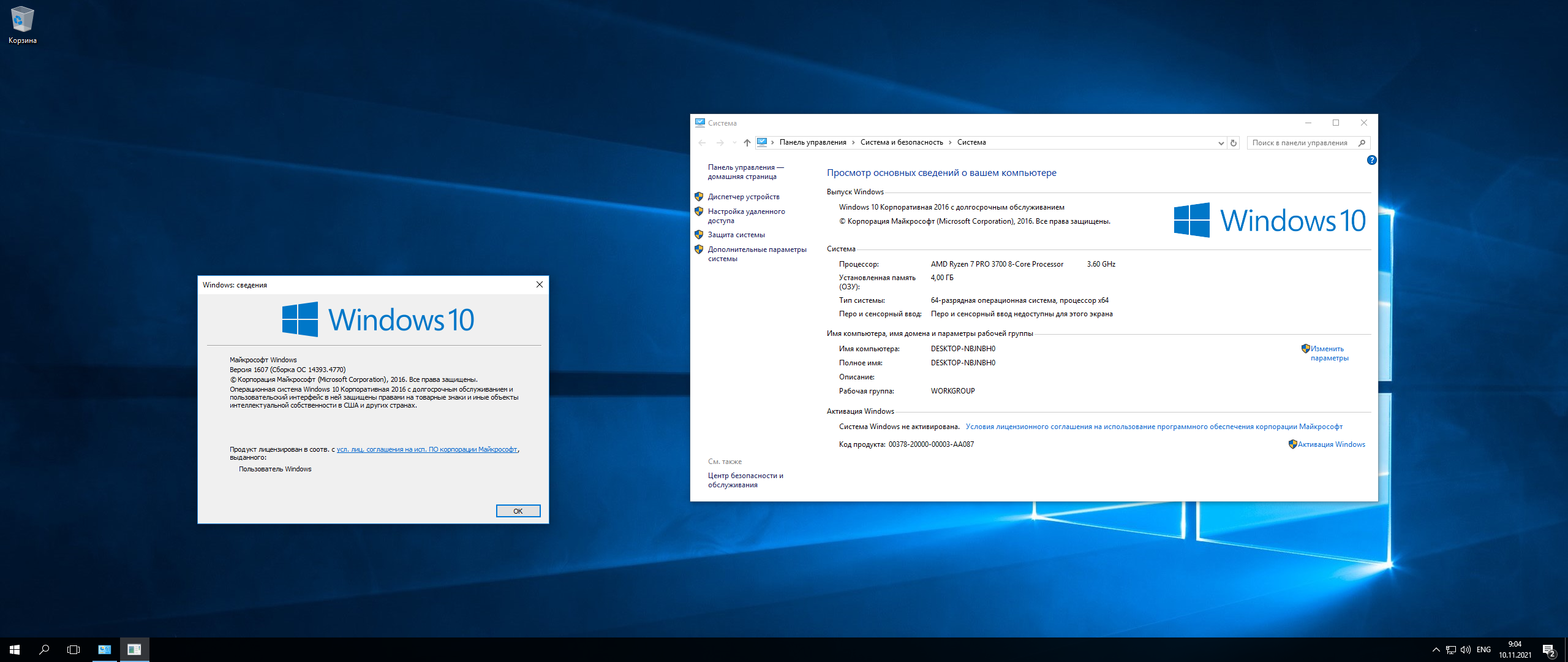The image size is (1568, 662).
Task: Click computer name DESKTOP-NBJNBH0 next to Имя компьютера
Action: (963, 349)
